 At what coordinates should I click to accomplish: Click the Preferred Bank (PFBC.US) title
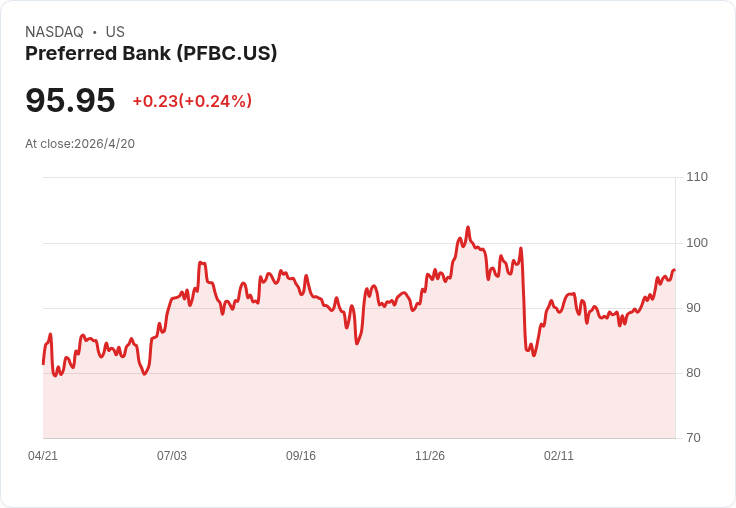151,54
